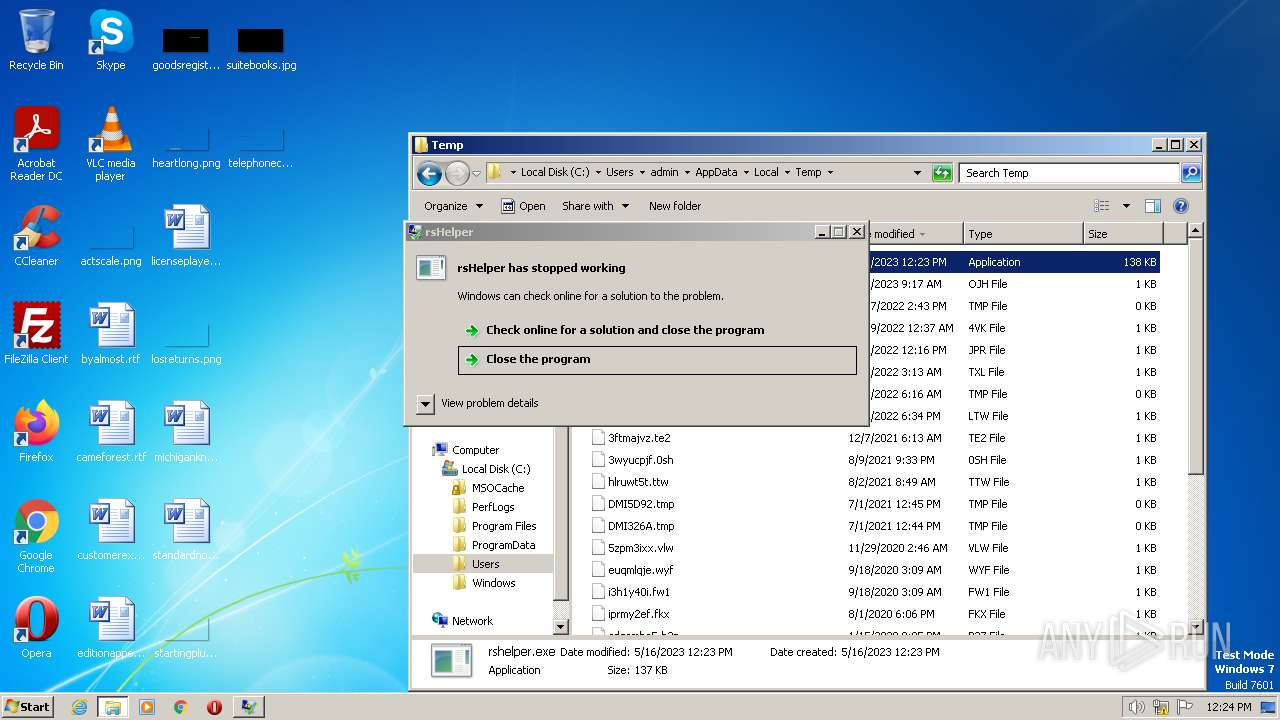Click in the Search Temp field

[1069, 173]
